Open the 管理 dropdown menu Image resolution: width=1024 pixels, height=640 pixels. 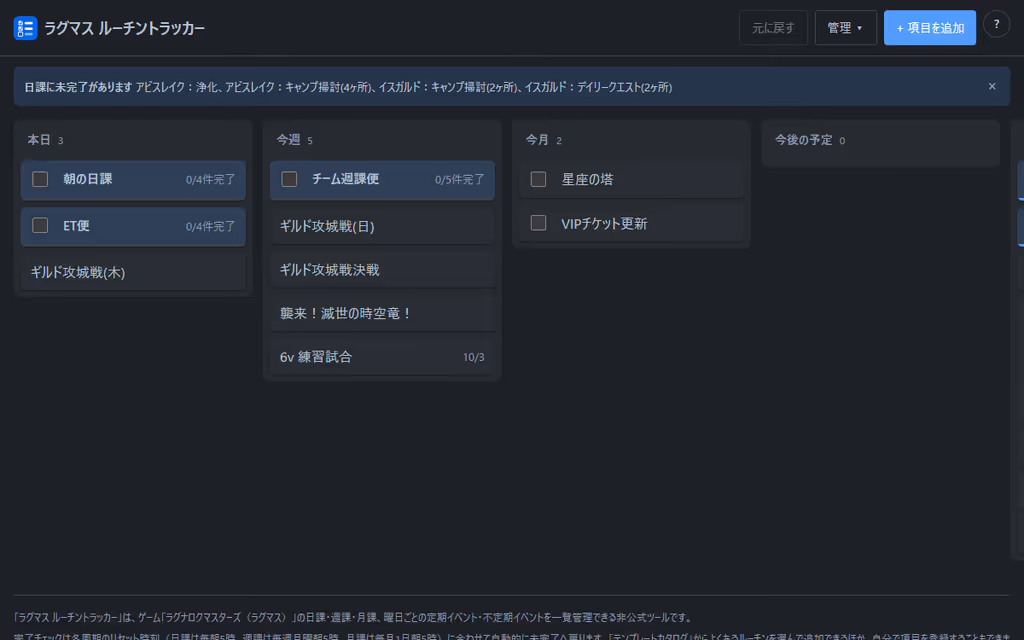[x=845, y=27]
